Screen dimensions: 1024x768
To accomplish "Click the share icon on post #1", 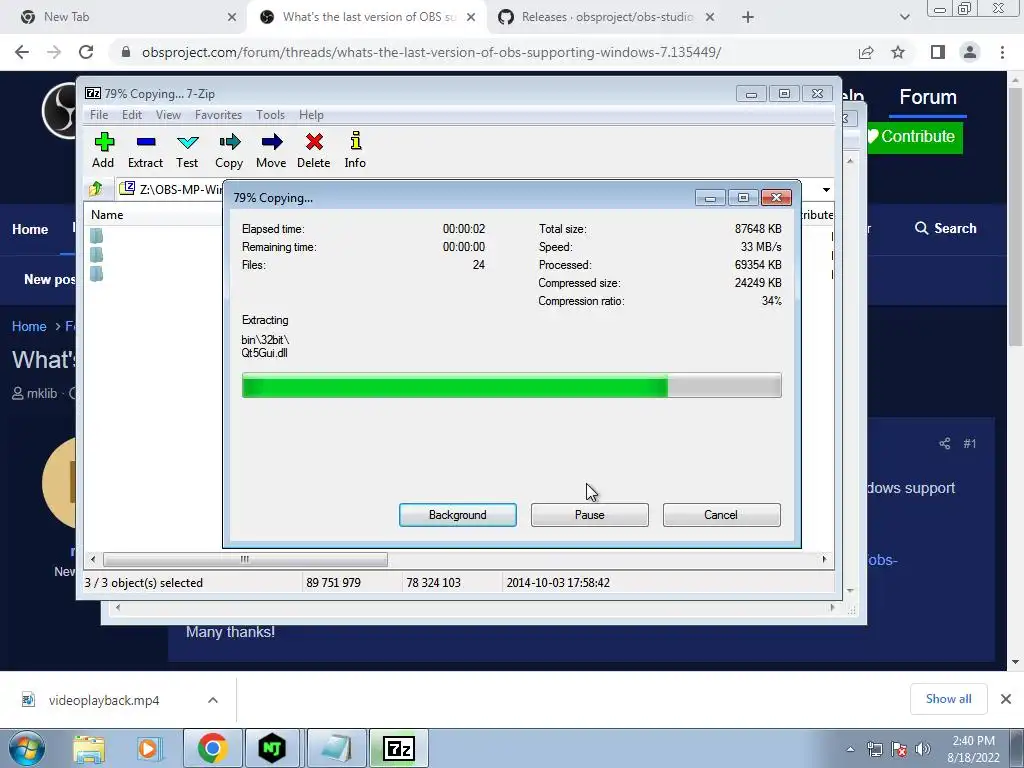I will point(944,444).
